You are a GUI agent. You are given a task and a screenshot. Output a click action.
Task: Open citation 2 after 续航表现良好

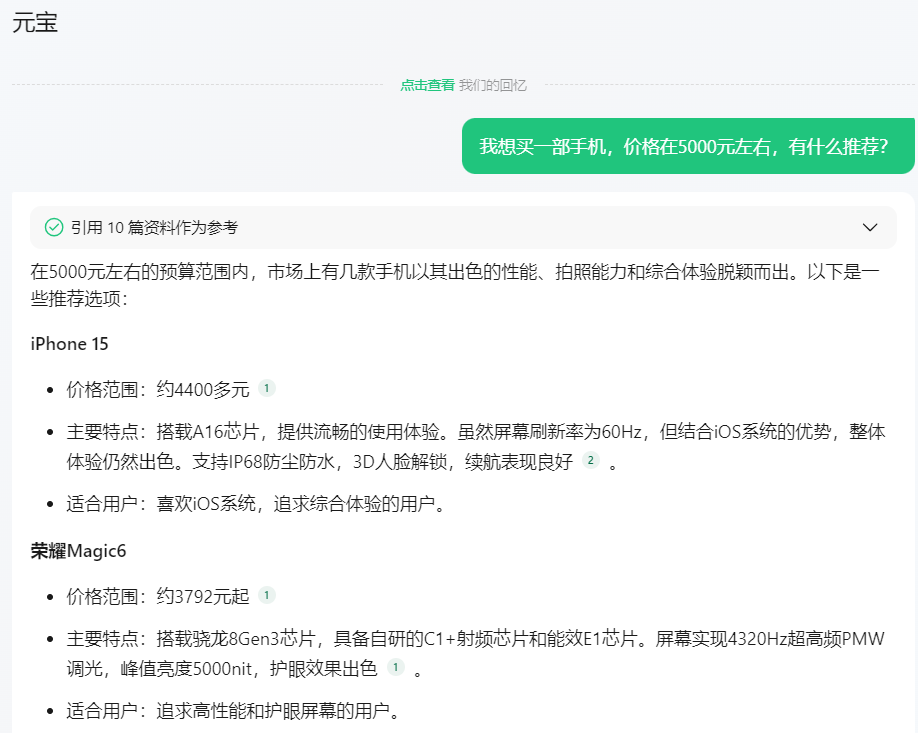click(591, 460)
